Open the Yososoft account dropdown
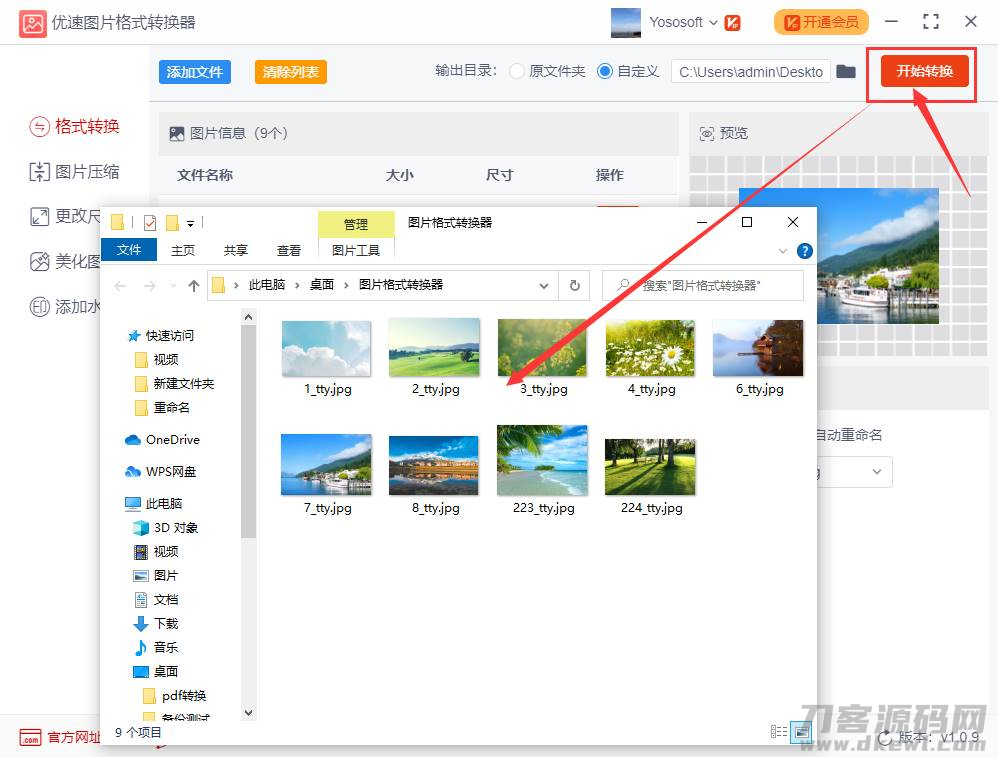 713,22
